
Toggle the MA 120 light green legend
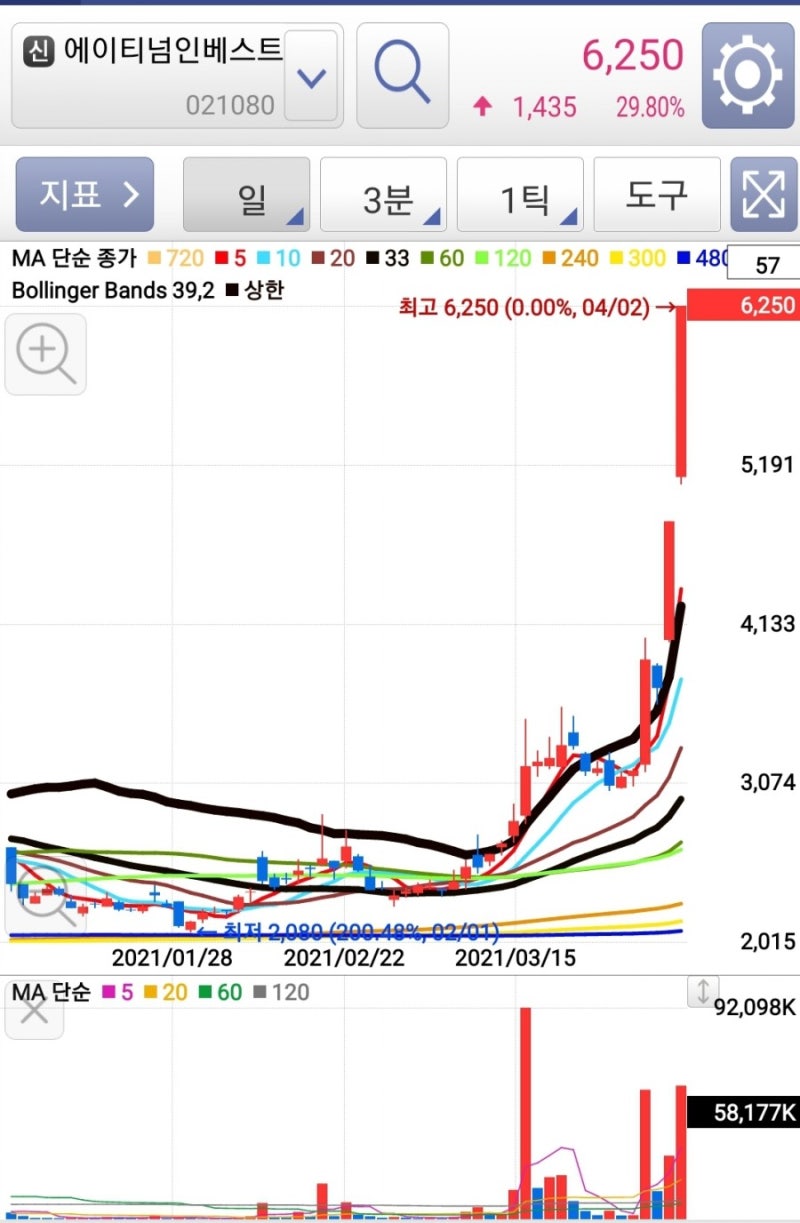[501, 258]
